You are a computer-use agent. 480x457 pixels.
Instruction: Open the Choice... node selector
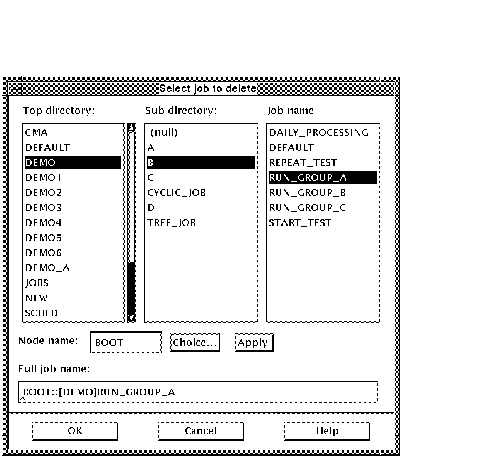195,342
